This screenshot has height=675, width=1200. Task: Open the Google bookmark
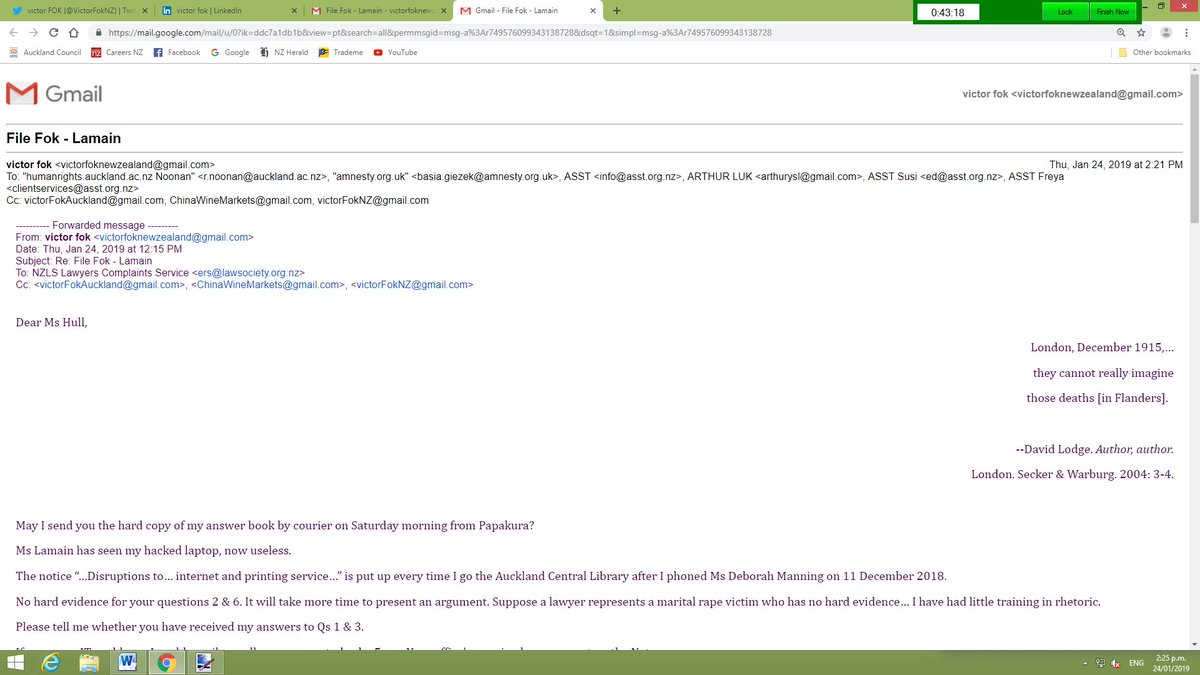[x=230, y=52]
